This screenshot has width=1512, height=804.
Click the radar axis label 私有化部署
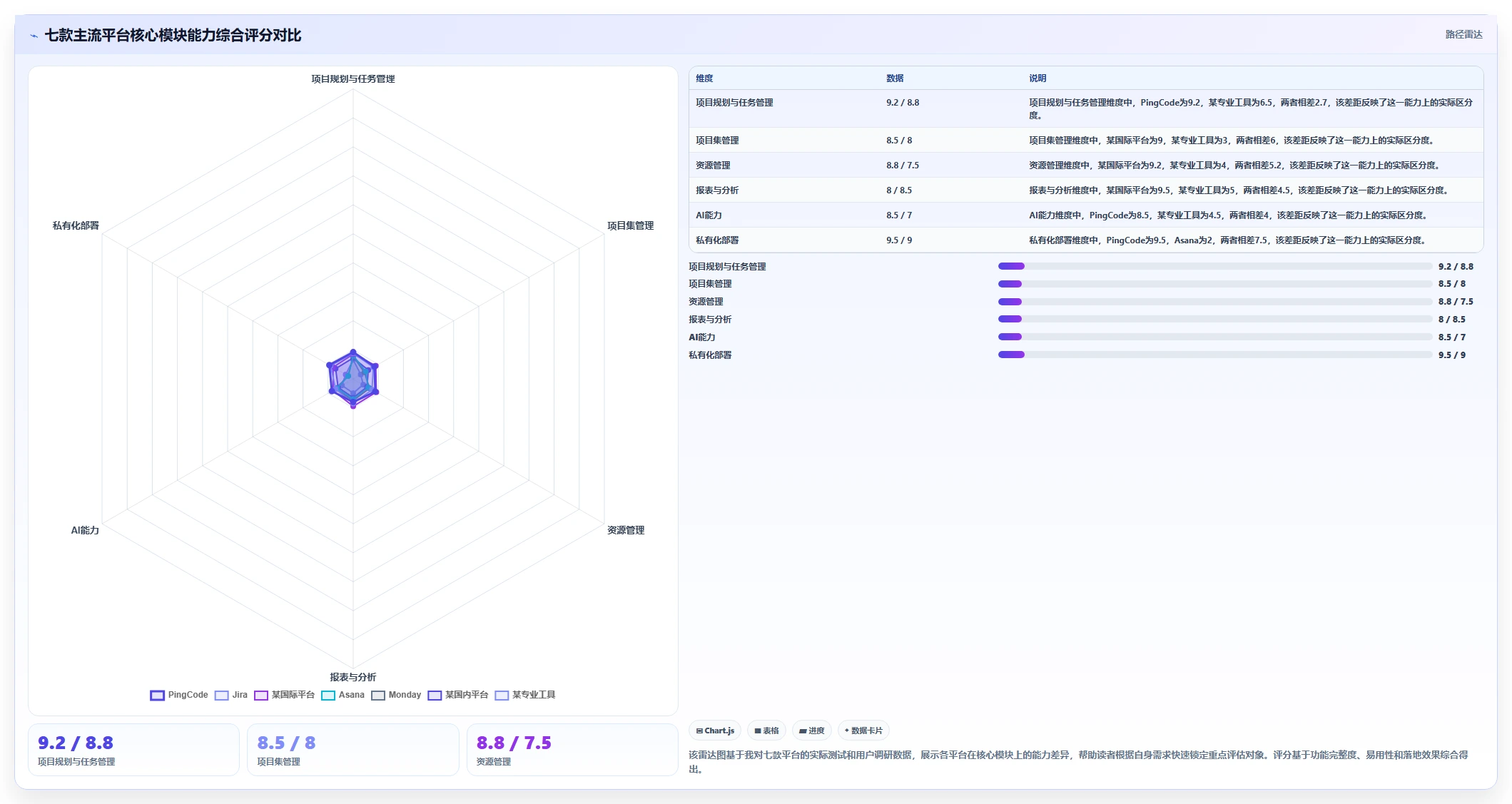[76, 225]
